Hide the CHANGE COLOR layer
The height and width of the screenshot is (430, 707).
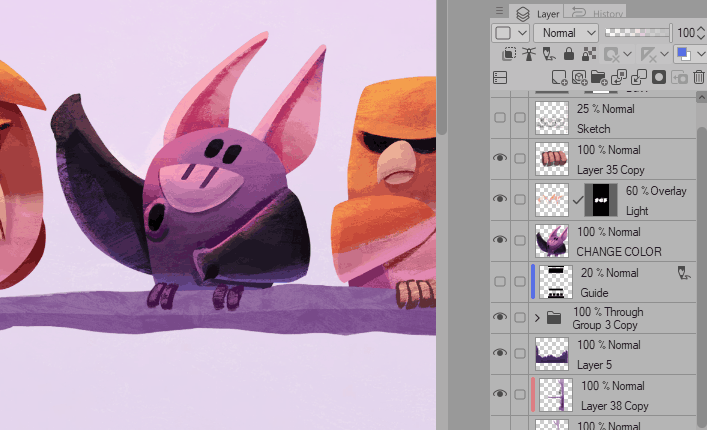500,239
